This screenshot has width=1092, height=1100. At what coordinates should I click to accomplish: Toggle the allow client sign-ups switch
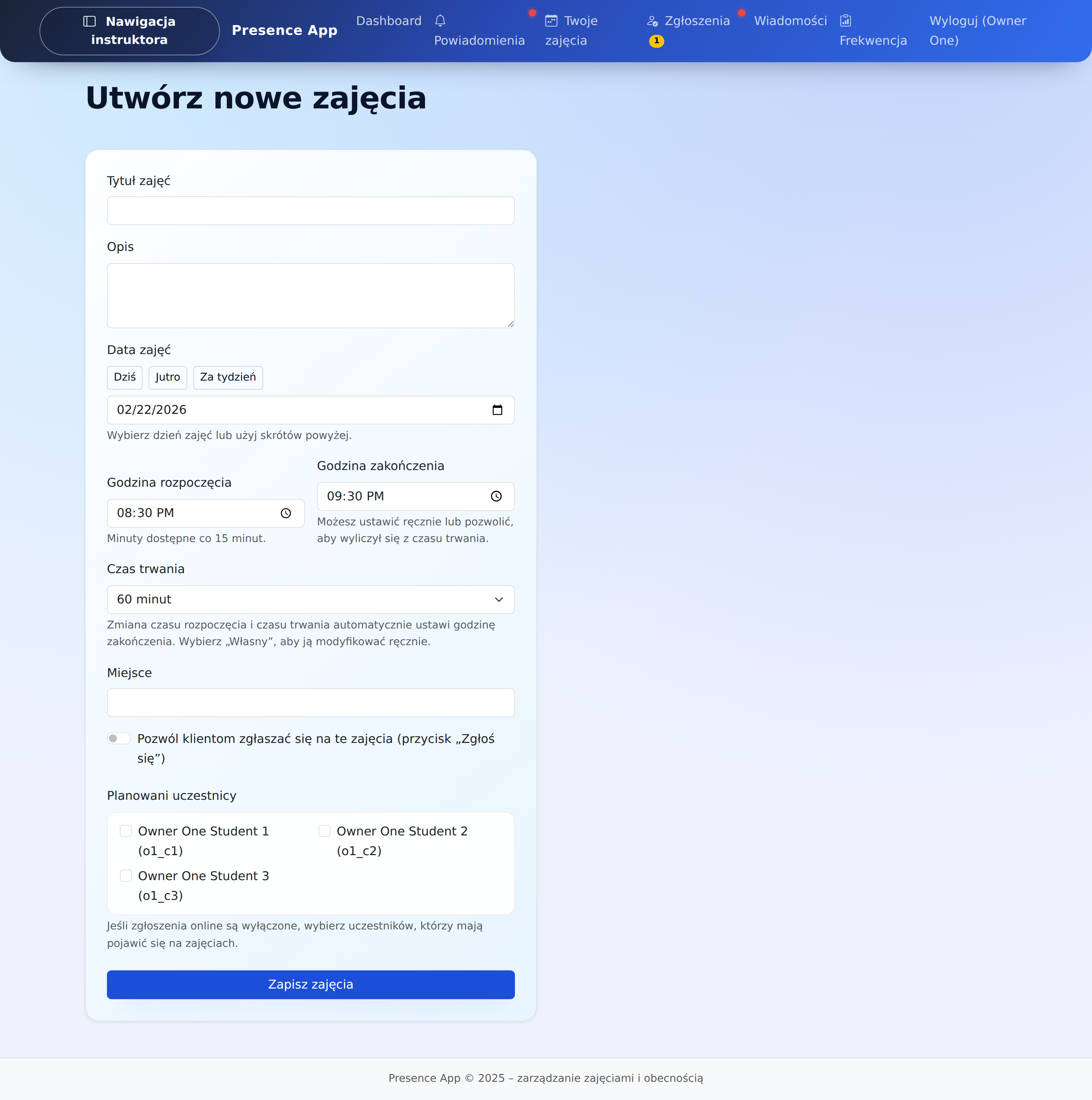coord(119,738)
